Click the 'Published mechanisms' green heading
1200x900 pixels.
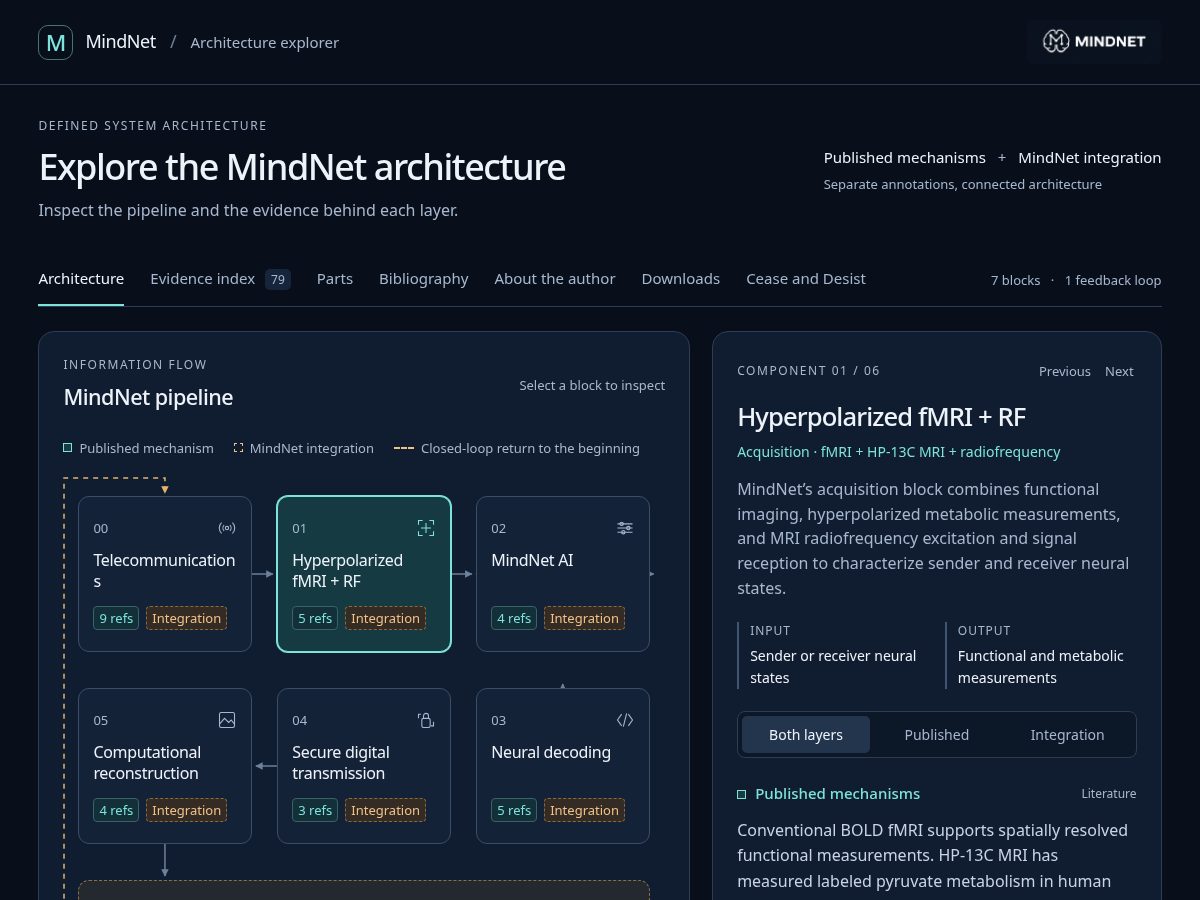tap(838, 794)
